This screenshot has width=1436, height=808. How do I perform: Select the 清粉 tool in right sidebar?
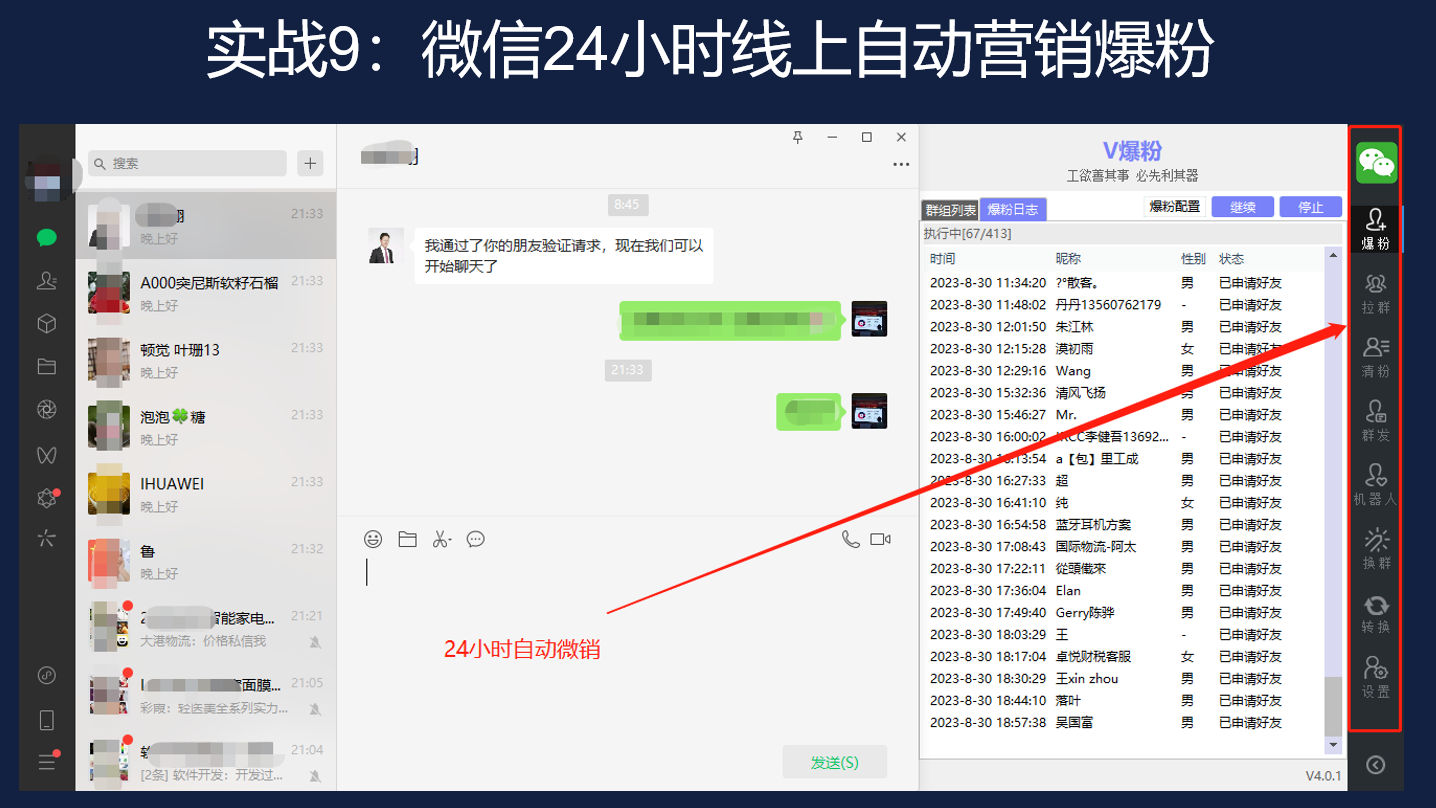[1376, 358]
